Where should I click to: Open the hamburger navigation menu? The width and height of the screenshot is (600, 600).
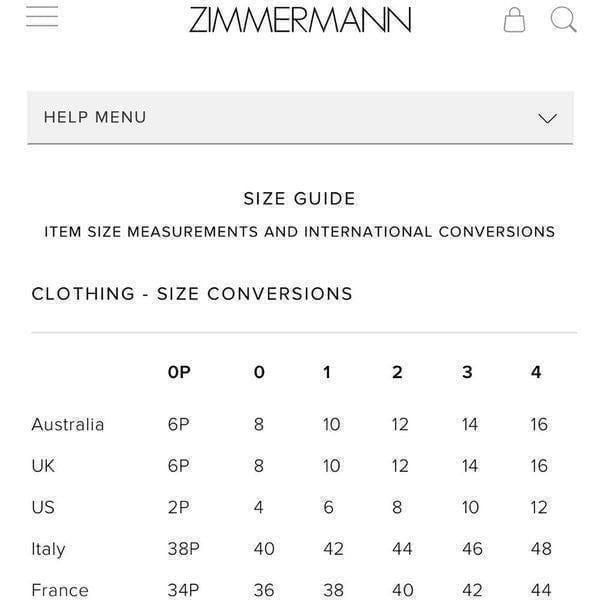(x=42, y=16)
